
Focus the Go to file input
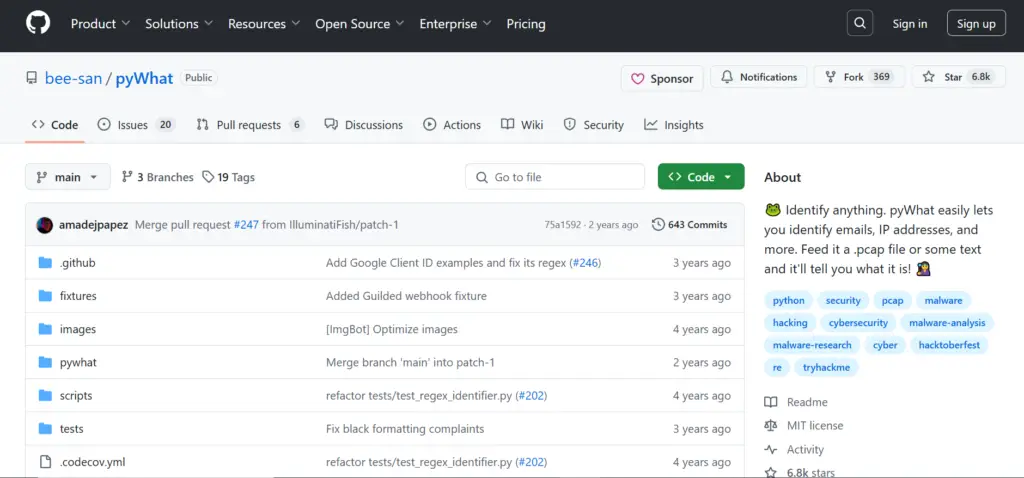pyautogui.click(x=555, y=177)
